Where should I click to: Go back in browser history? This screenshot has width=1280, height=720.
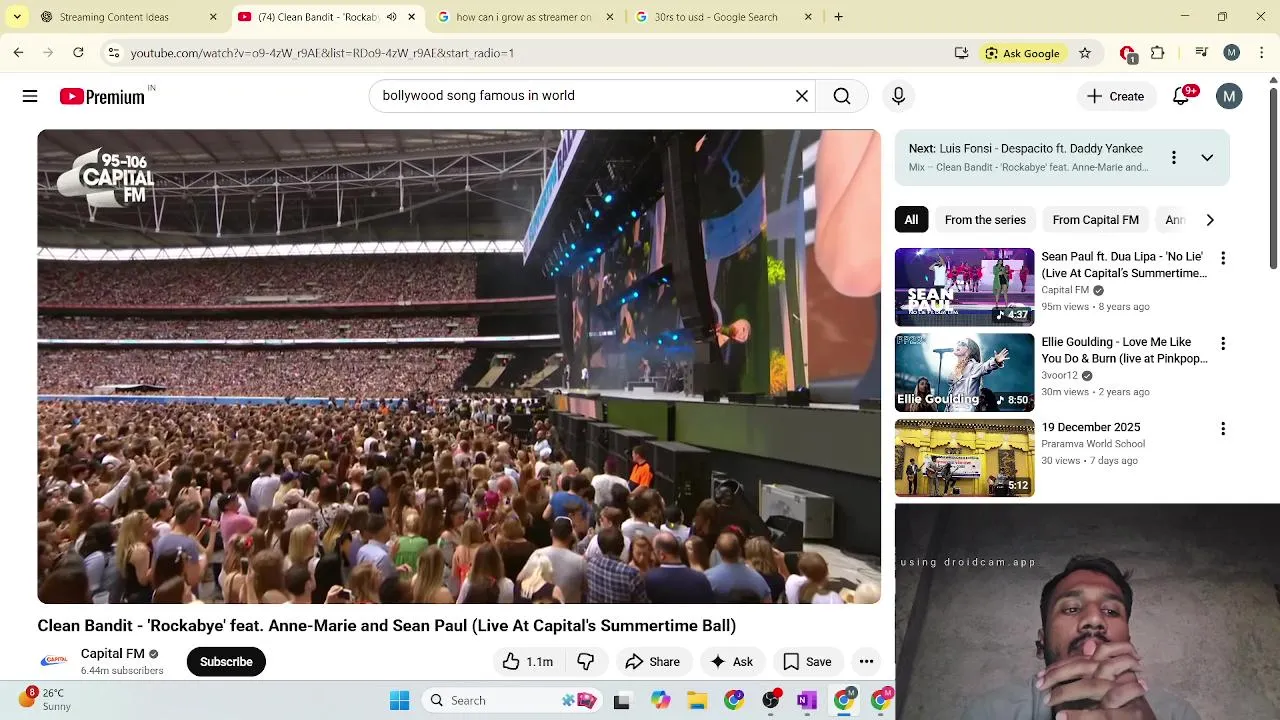click(x=18, y=53)
